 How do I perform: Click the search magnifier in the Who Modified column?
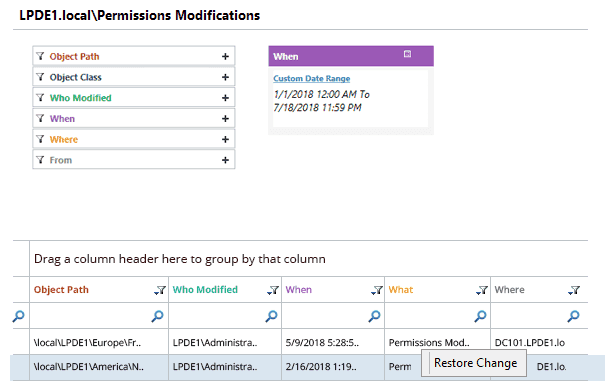271,316
